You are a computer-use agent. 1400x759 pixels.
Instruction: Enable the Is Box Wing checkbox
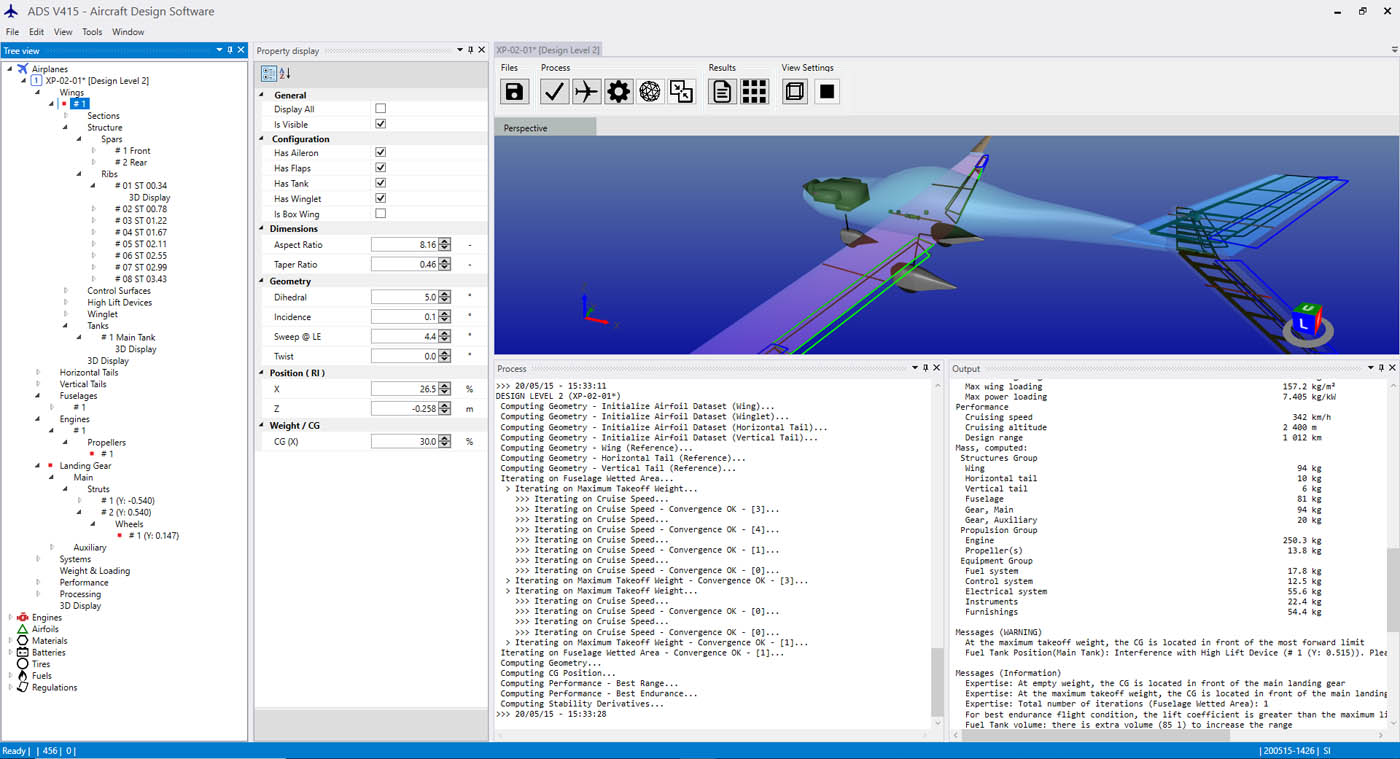click(x=380, y=213)
